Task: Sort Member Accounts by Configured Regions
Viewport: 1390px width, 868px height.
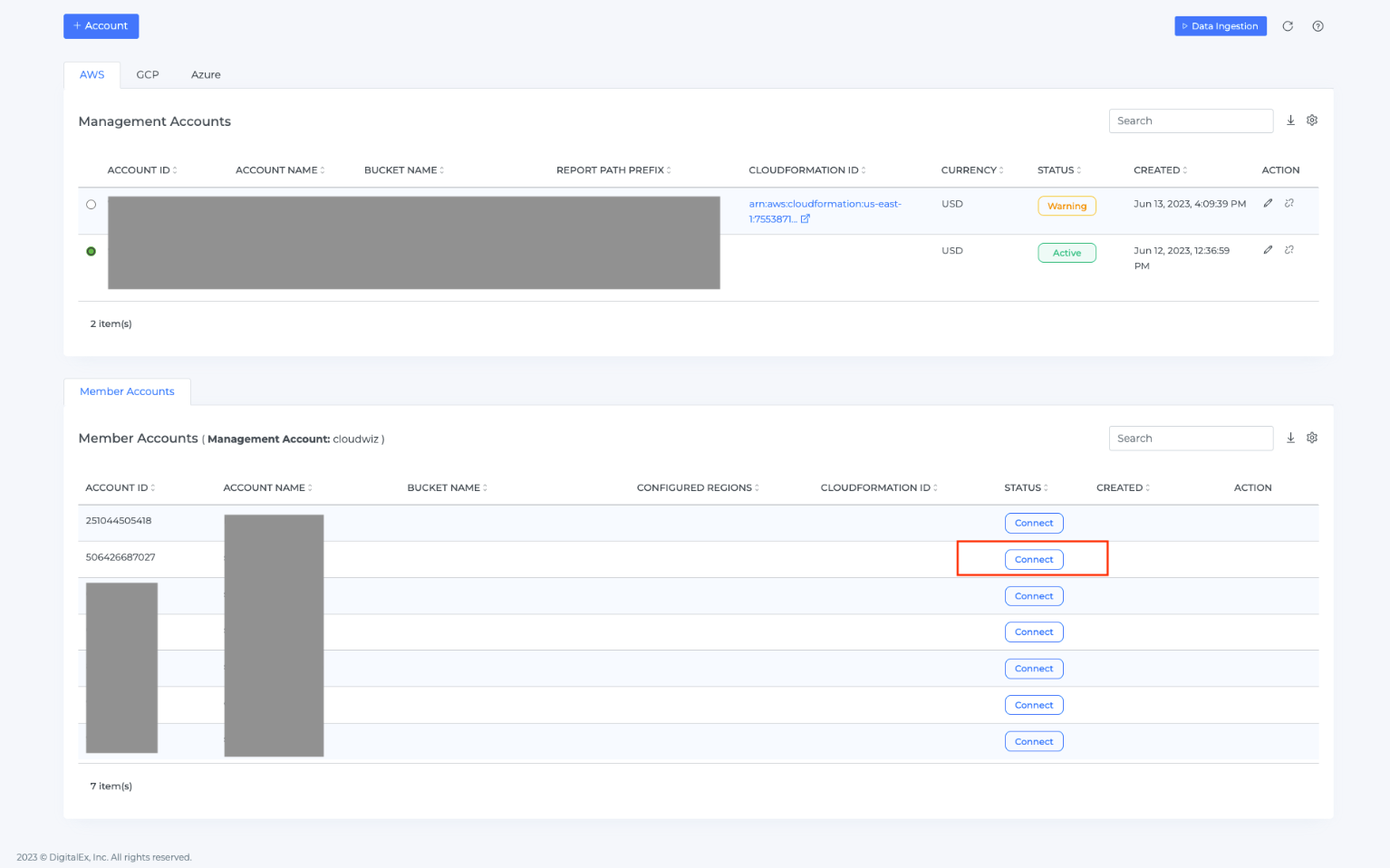Action: coord(697,487)
